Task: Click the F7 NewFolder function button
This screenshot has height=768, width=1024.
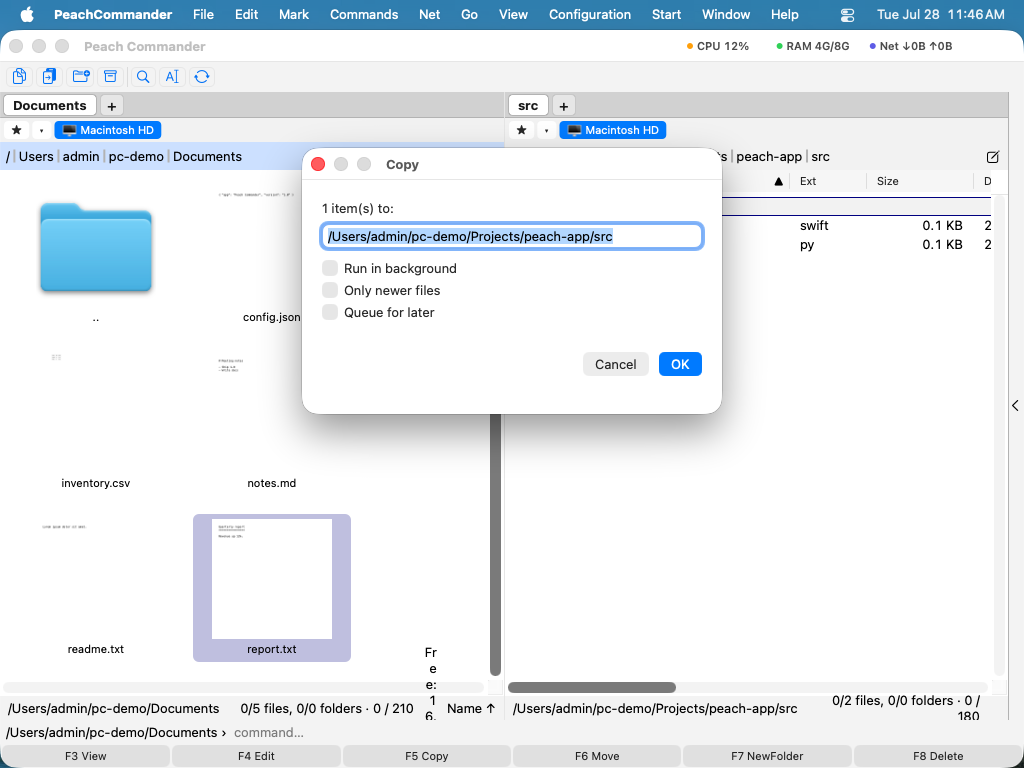Action: pos(767,756)
